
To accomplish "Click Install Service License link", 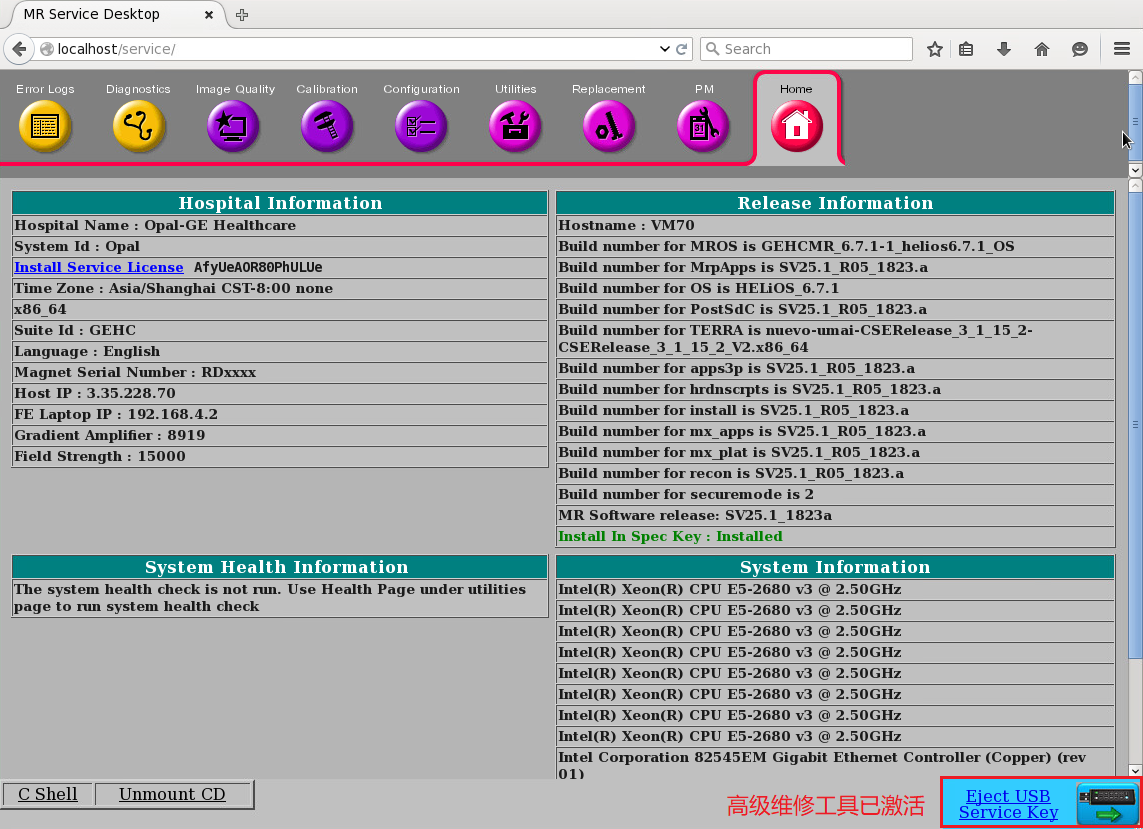I will coord(99,267).
